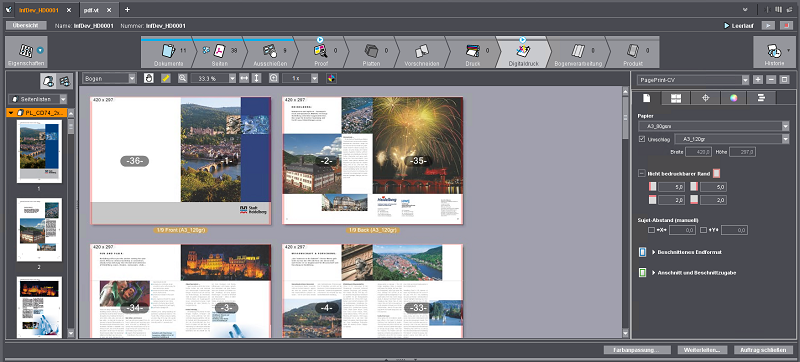
Task: Click the Farbanpassung... button
Action: (638, 350)
